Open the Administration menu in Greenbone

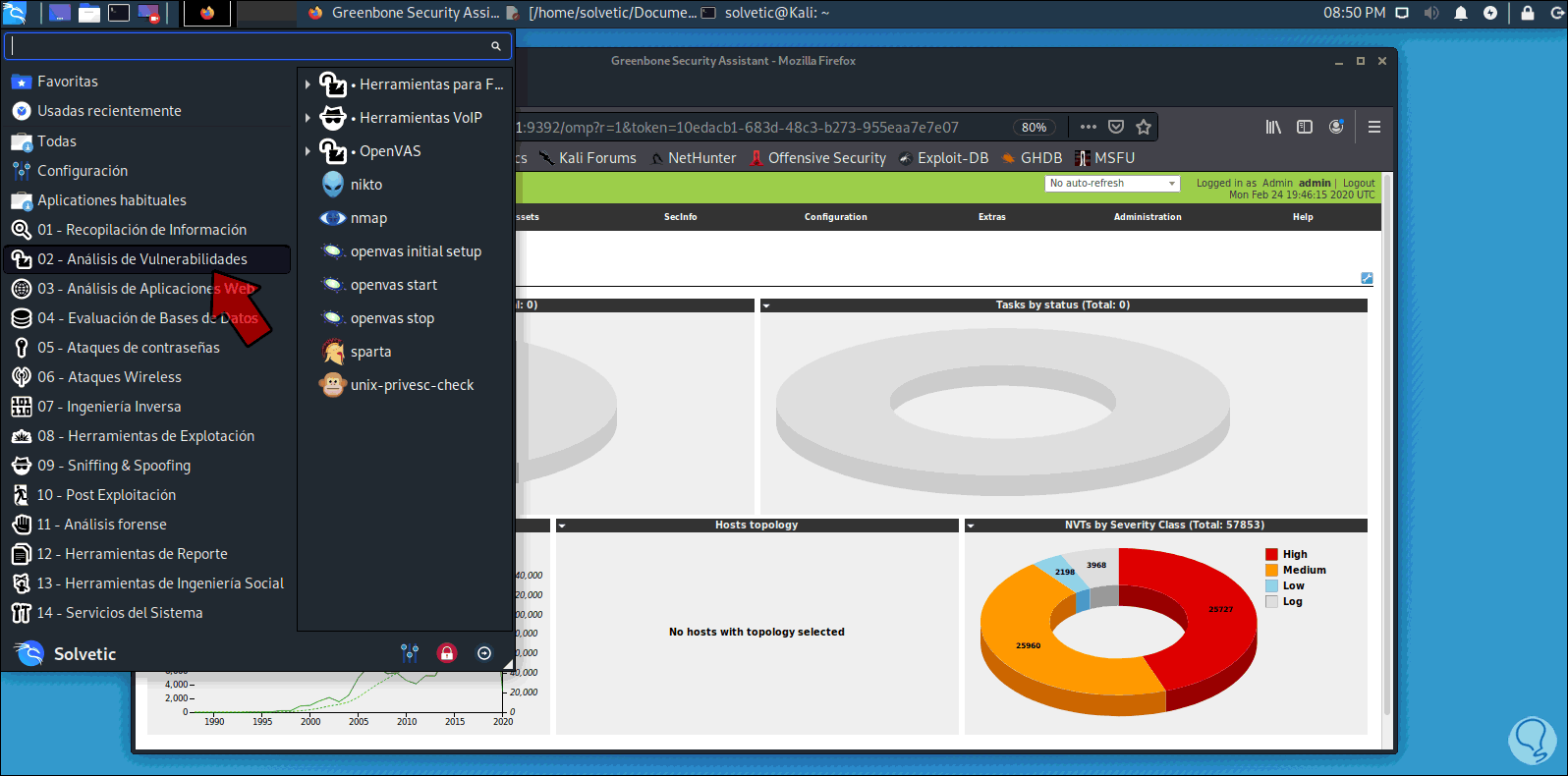pyautogui.click(x=1148, y=217)
